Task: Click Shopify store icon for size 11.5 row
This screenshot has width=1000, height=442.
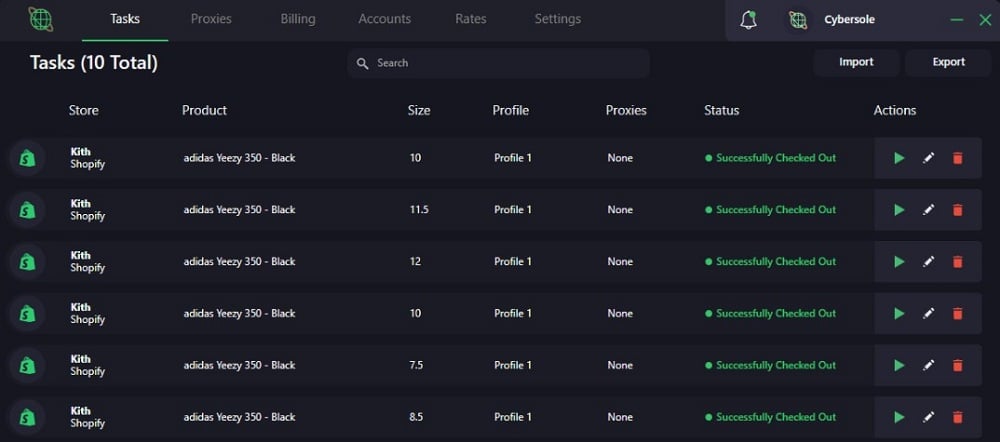Action: [27, 210]
